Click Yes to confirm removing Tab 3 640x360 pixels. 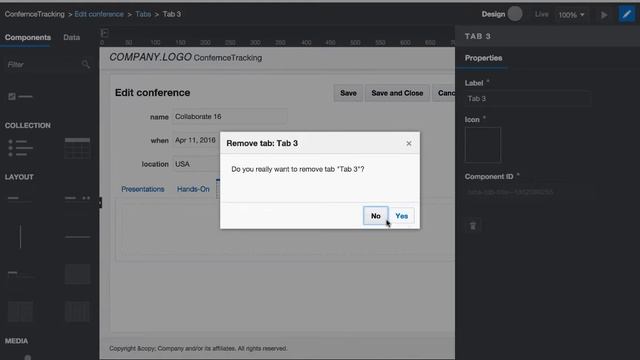click(x=402, y=216)
